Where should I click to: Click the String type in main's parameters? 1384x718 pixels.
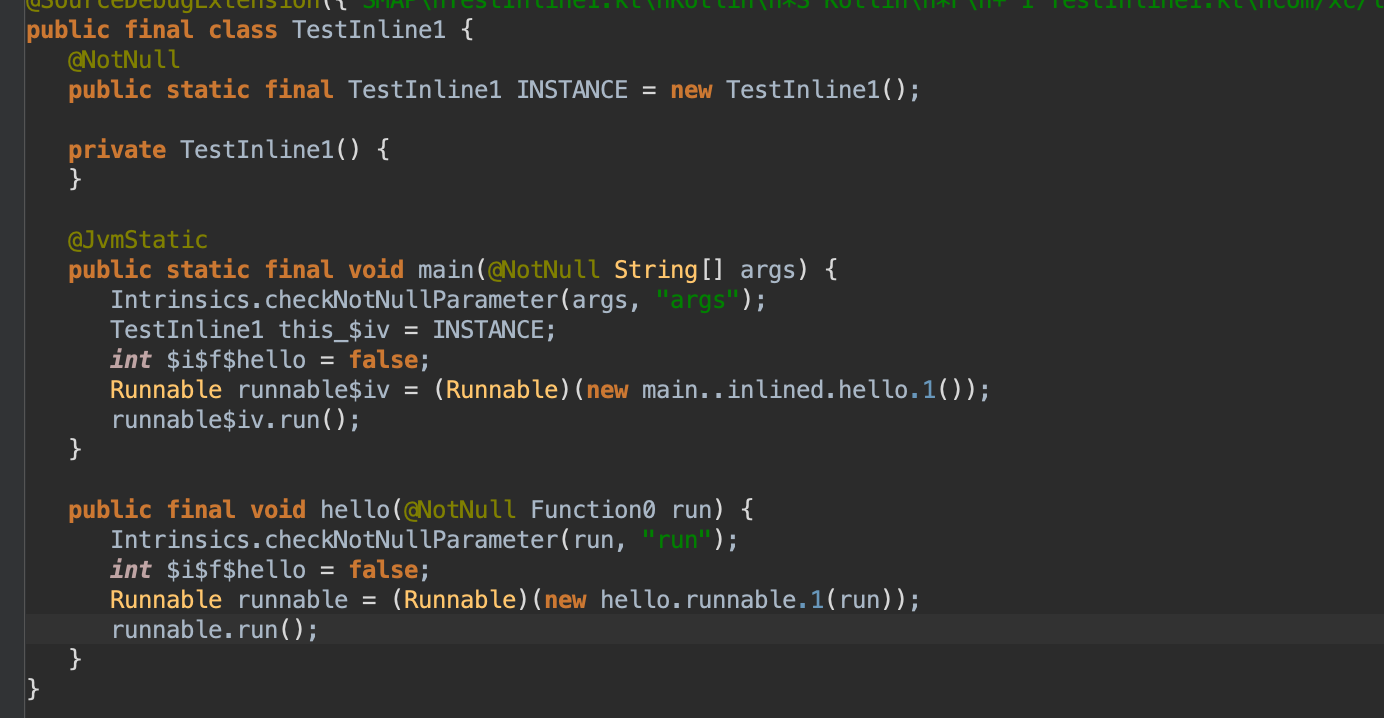pos(655,270)
